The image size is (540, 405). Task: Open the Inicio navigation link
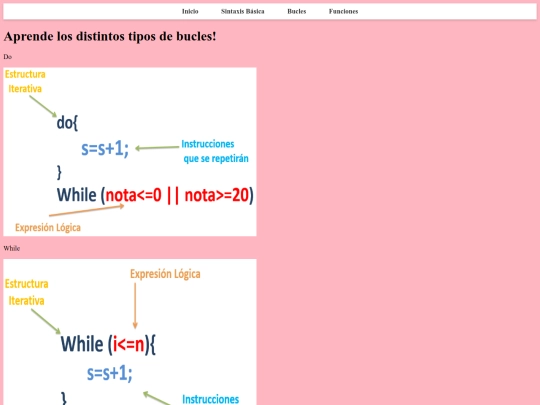190,11
